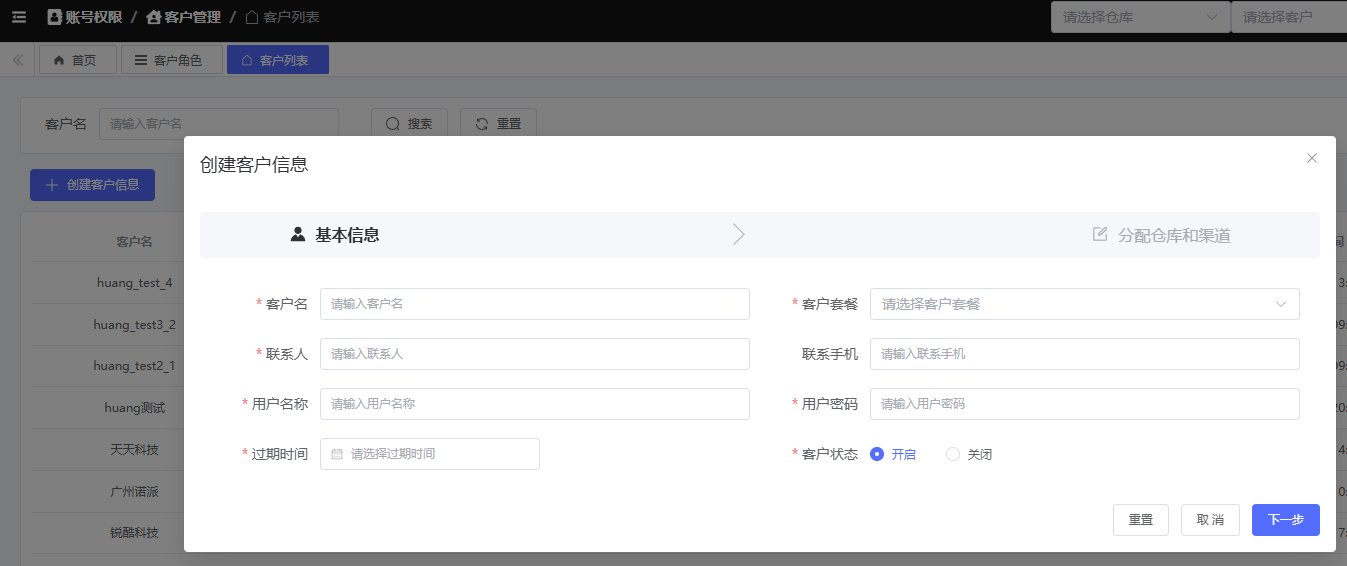Click the 账号权限 breadcrumb icon
The width and height of the screenshot is (1347, 566).
(54, 17)
